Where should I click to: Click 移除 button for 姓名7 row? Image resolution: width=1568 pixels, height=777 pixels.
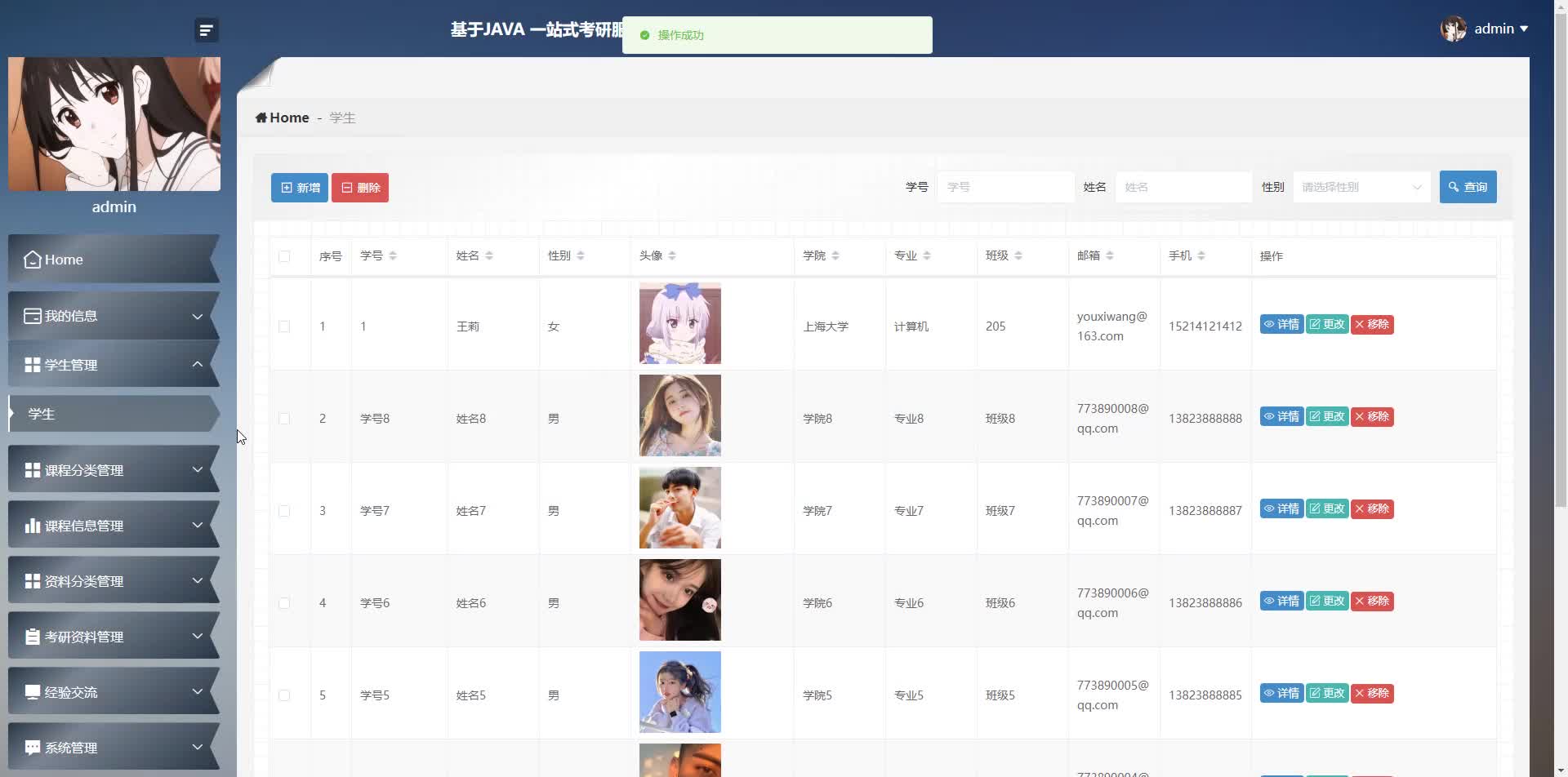click(1372, 509)
